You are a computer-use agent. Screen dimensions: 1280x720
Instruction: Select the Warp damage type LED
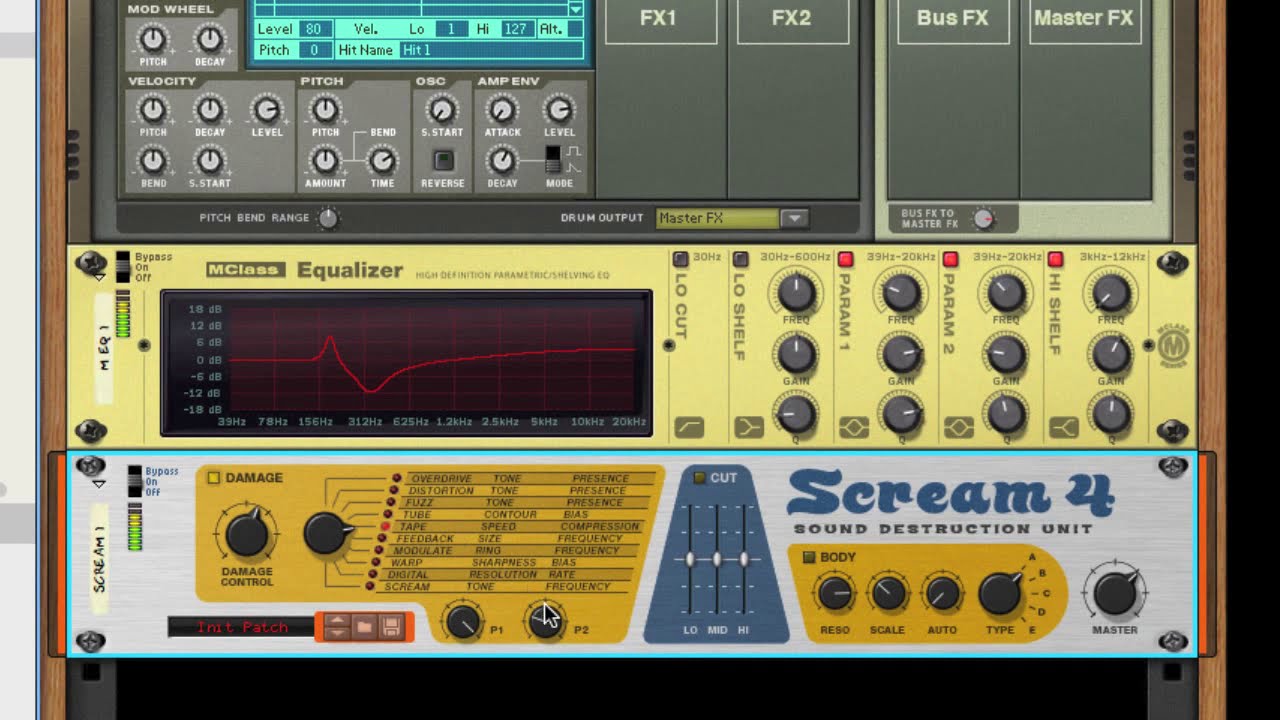376,563
